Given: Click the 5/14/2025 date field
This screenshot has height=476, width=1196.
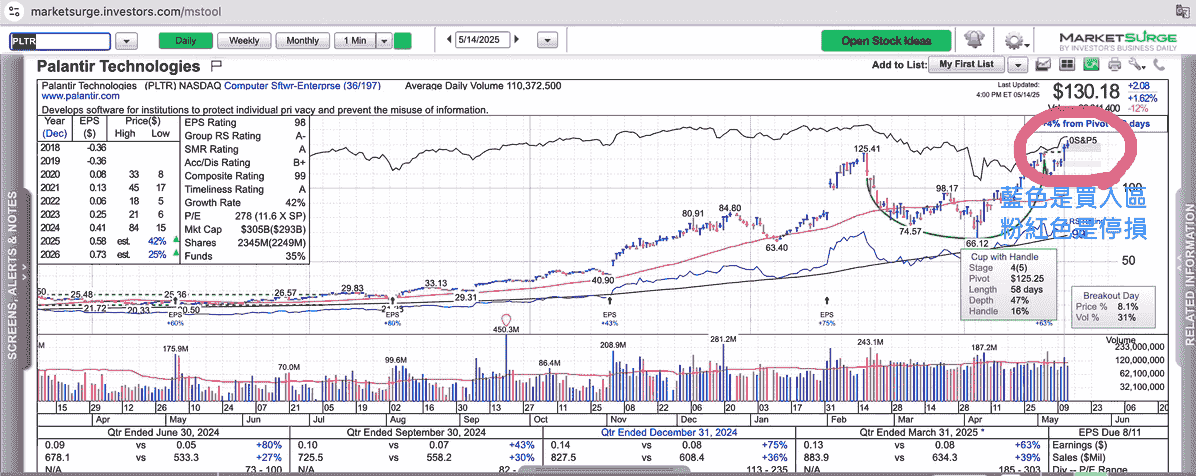Looking at the screenshot, I should pyautogui.click(x=482, y=40).
